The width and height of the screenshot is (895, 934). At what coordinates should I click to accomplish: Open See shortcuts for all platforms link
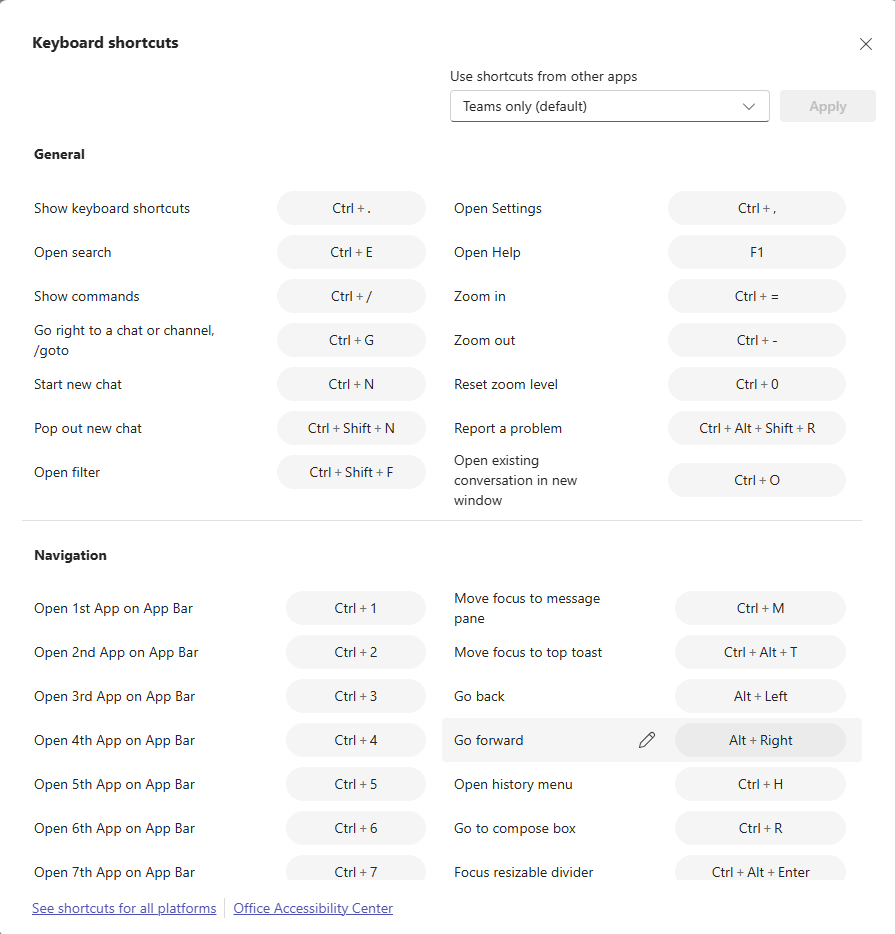[124, 909]
